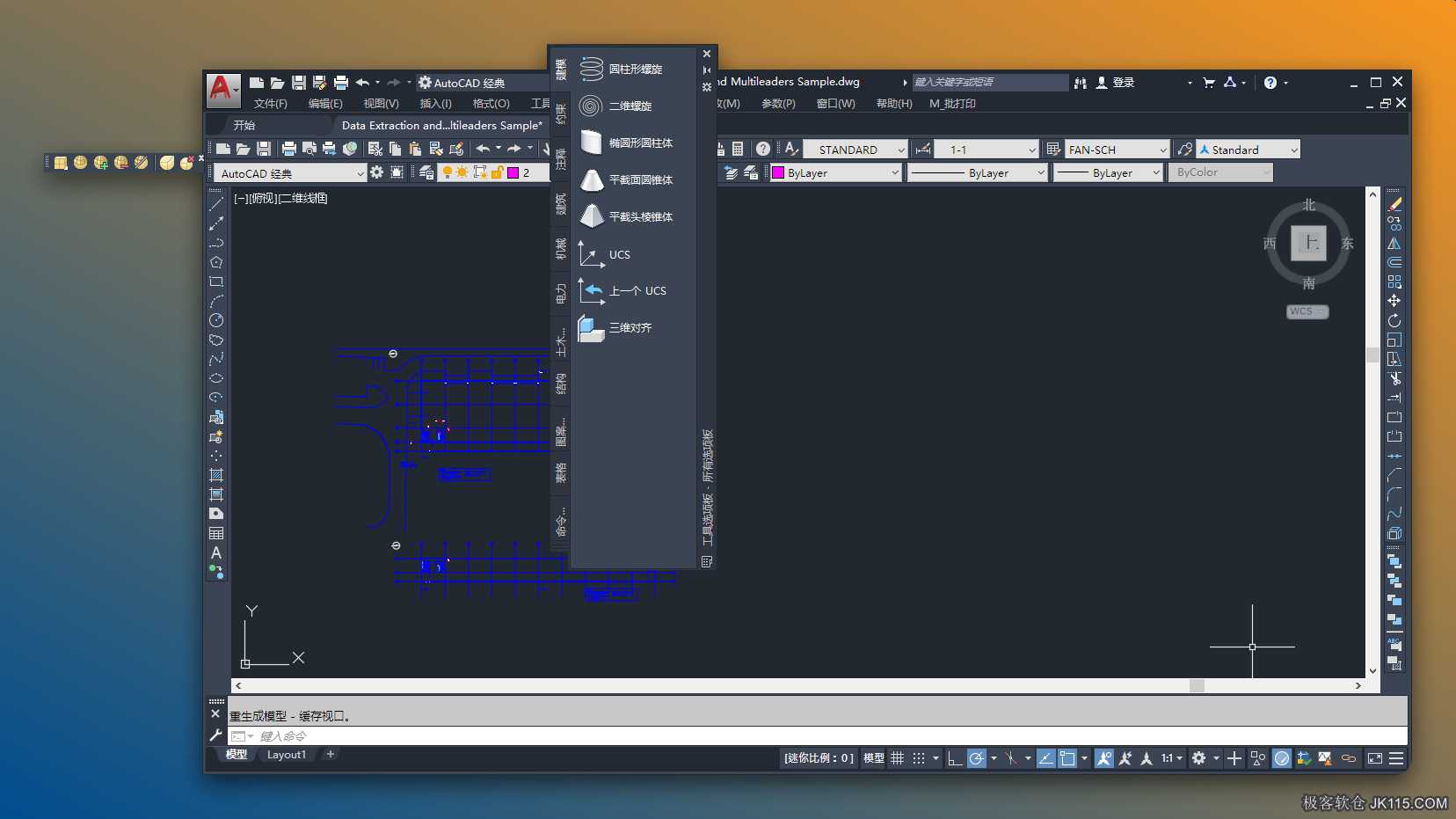1456x819 pixels.
Task: Select the Line draw tool
Action: point(216,204)
